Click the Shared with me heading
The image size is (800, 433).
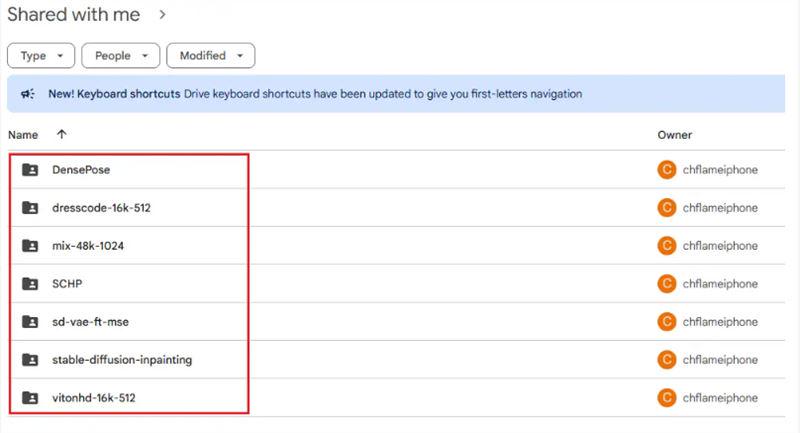pos(73,15)
